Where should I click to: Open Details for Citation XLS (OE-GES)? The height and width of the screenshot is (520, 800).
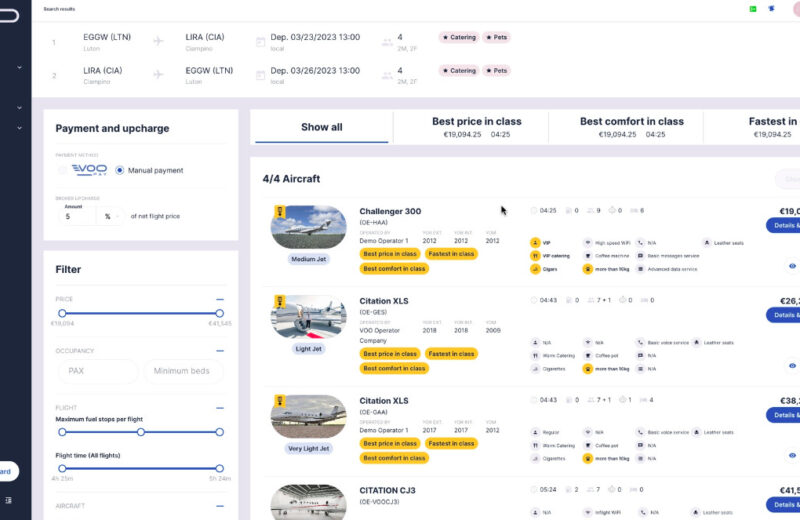(x=783, y=315)
